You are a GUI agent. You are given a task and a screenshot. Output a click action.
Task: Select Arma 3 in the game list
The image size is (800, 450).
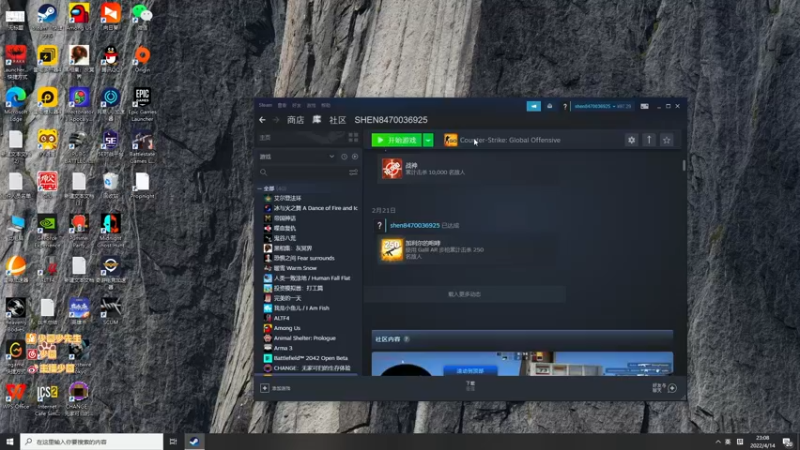click(x=278, y=348)
